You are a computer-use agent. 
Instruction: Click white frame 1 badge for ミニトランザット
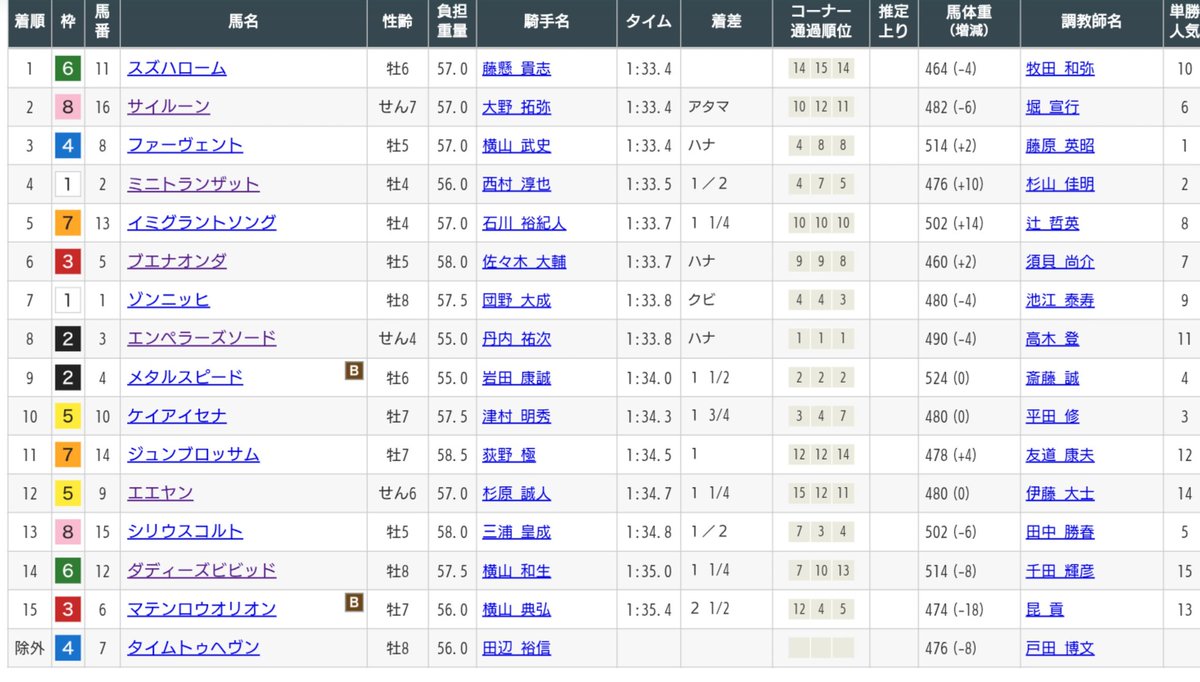coord(67,184)
